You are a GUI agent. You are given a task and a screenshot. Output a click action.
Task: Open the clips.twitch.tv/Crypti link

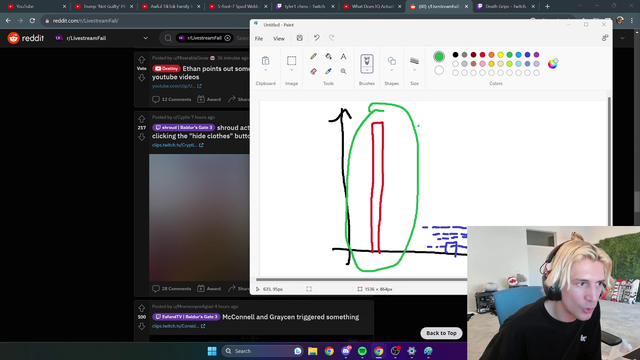[x=178, y=145]
